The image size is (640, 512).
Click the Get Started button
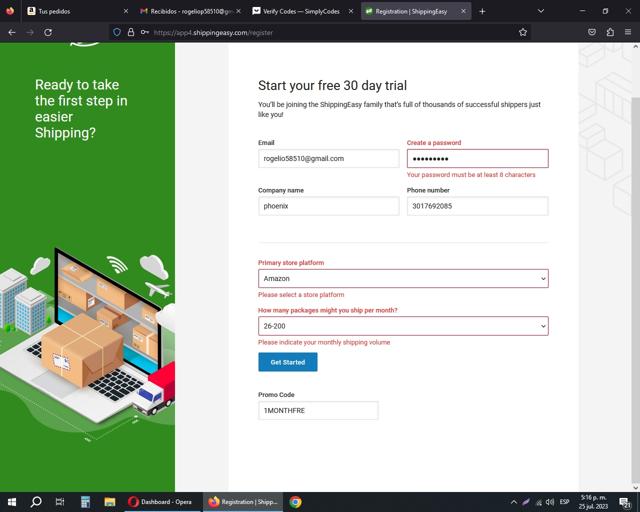click(288, 362)
